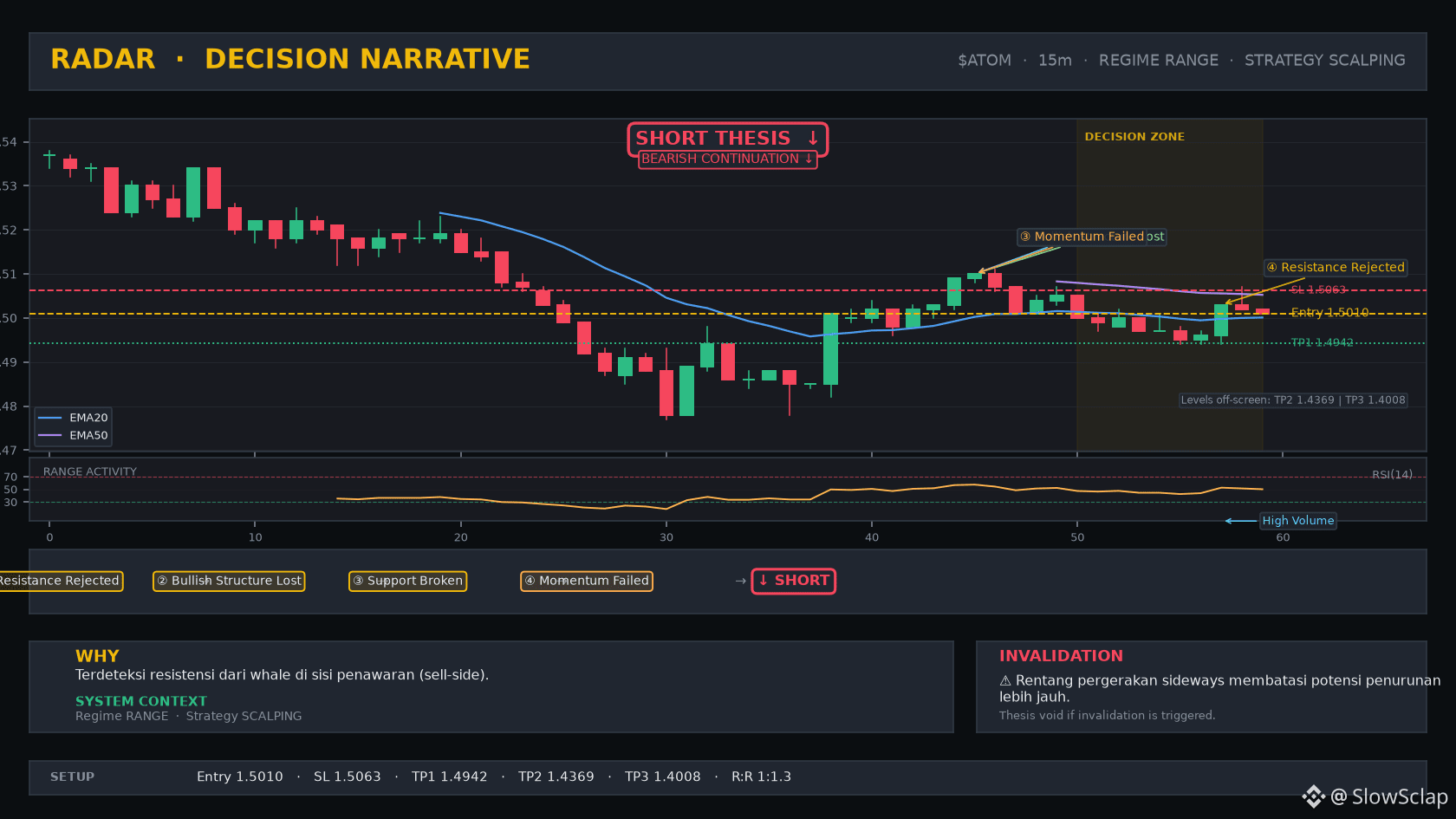The image size is (1456, 819).
Task: Click R:R 1:1.3 in the SETUP bar
Action: 761,777
